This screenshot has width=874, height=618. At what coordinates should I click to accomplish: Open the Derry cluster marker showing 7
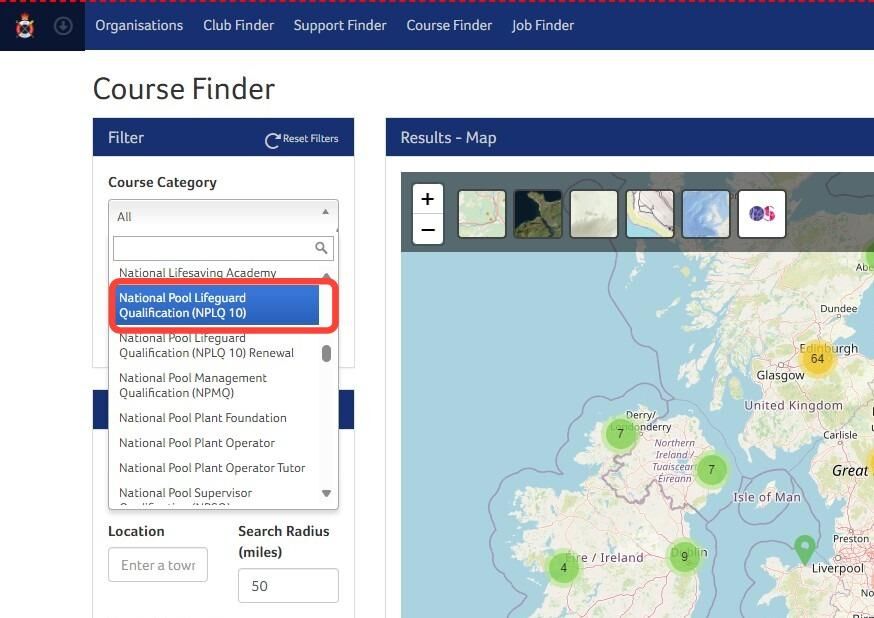point(620,434)
